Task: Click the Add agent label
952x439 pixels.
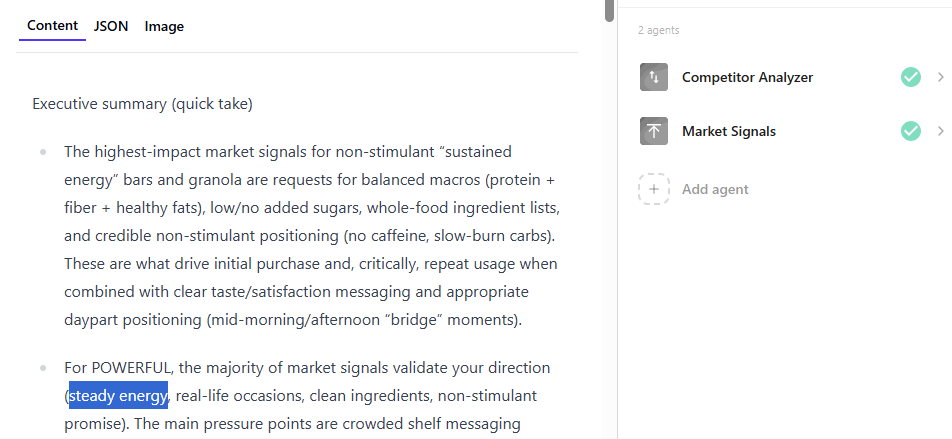Action: (x=715, y=189)
